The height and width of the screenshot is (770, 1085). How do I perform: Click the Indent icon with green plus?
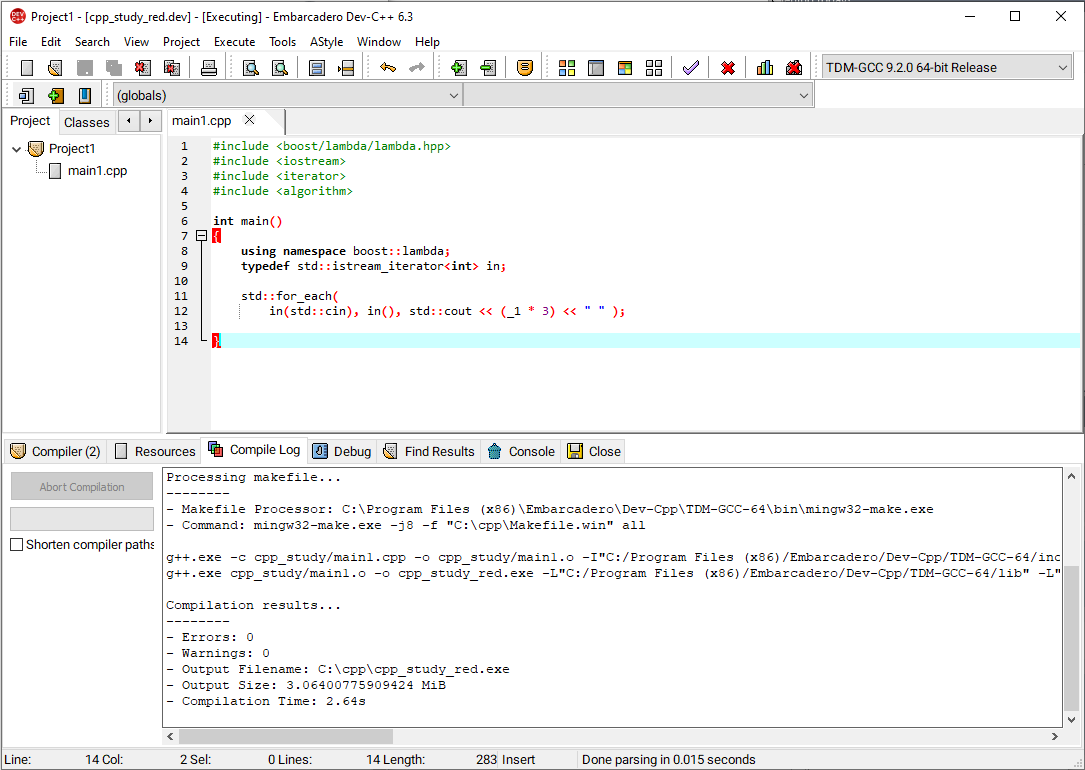(458, 68)
